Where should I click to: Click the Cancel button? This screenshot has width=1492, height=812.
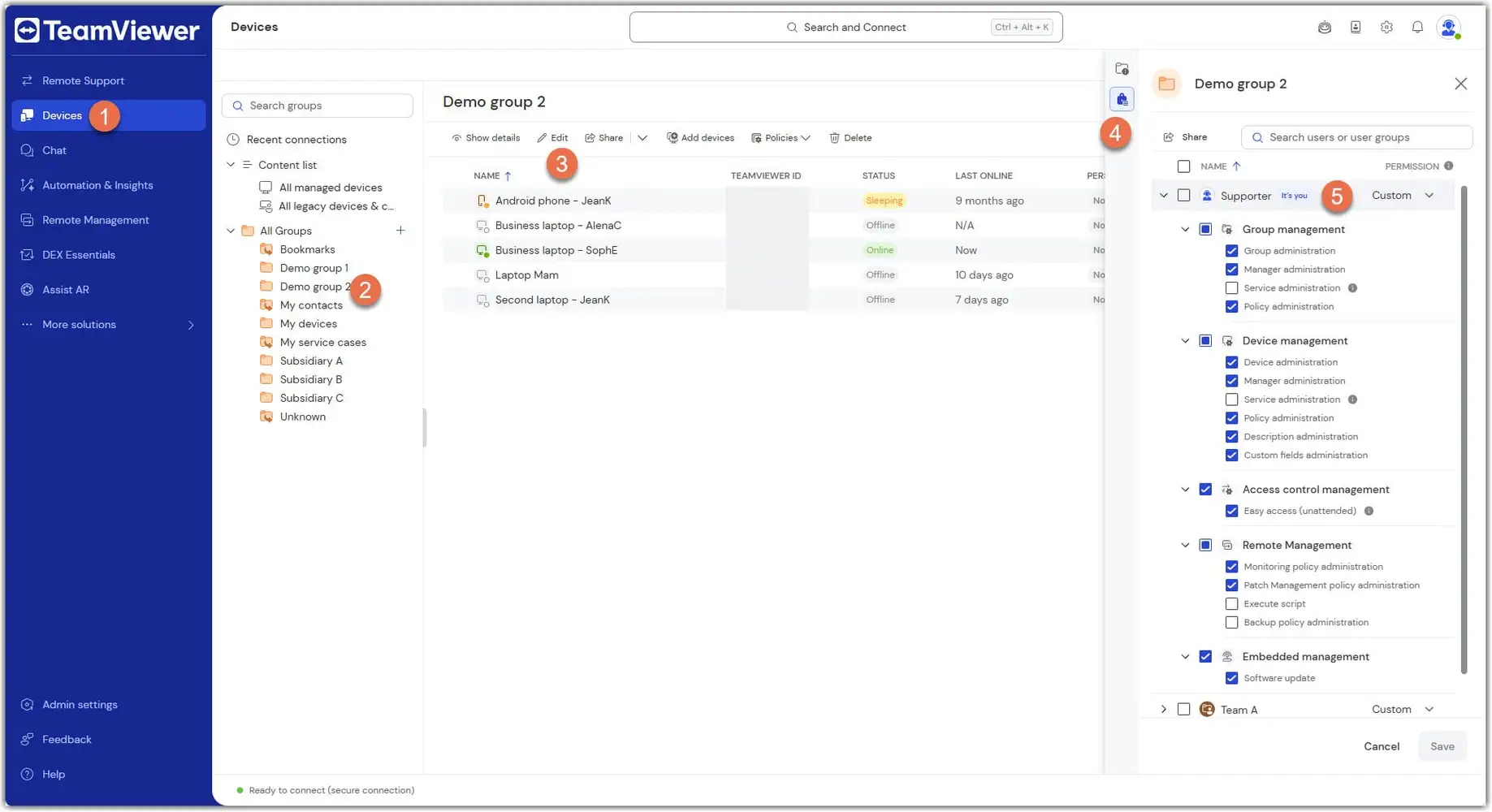(x=1382, y=746)
